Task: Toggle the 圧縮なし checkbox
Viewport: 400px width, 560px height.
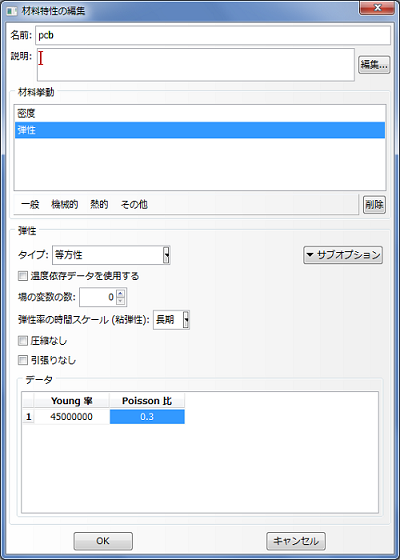Action: [23, 341]
